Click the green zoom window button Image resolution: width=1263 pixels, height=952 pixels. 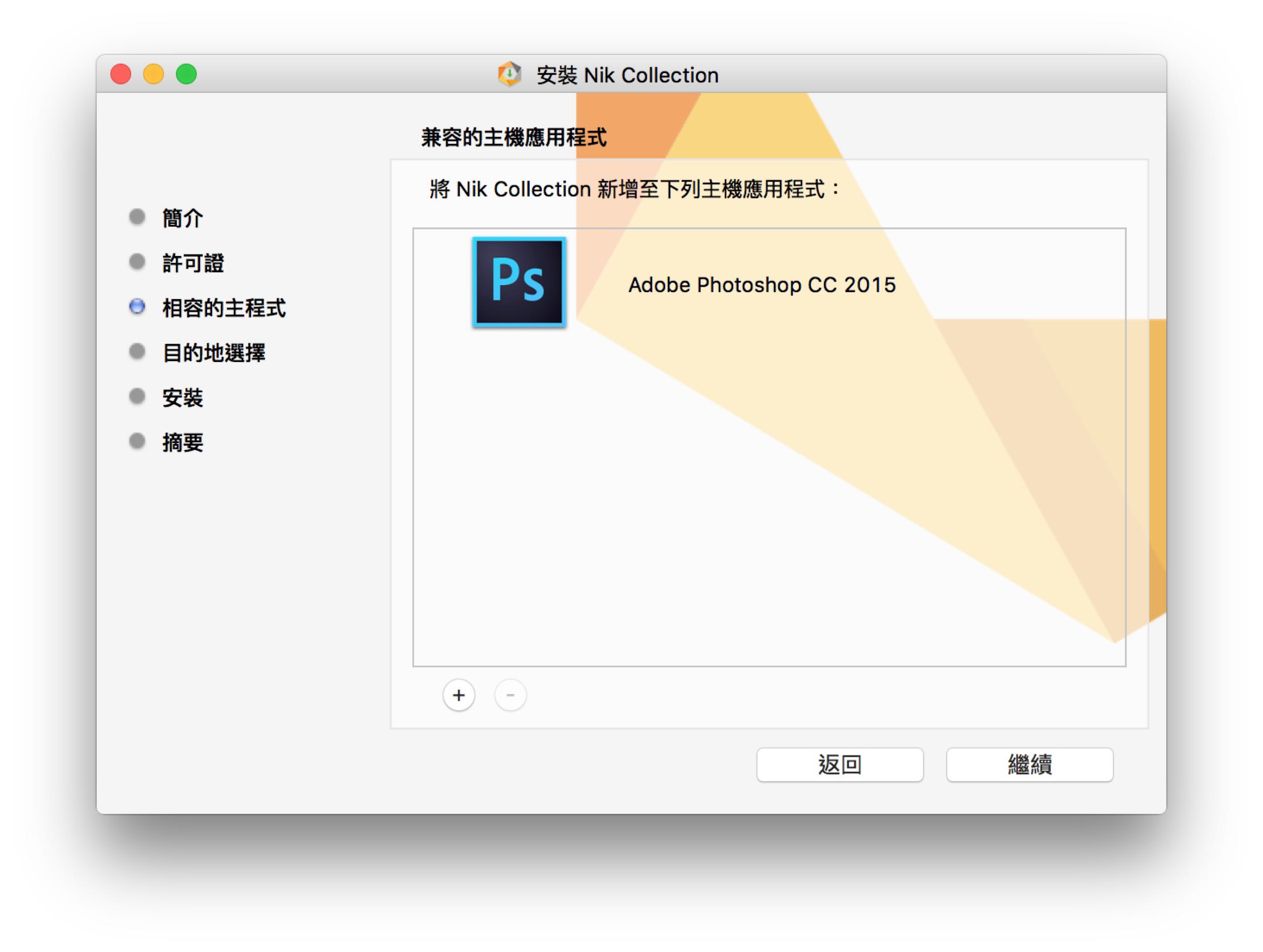(186, 74)
